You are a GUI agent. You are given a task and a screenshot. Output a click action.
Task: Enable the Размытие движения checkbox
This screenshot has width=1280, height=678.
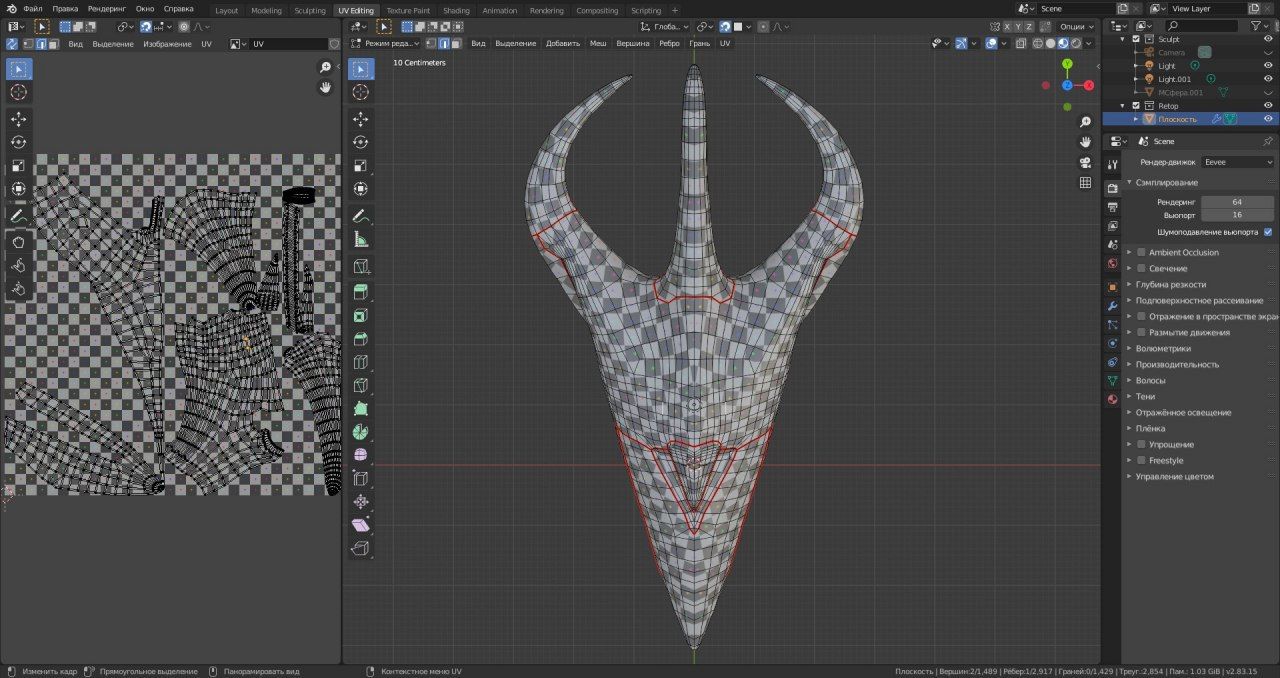(x=1141, y=332)
